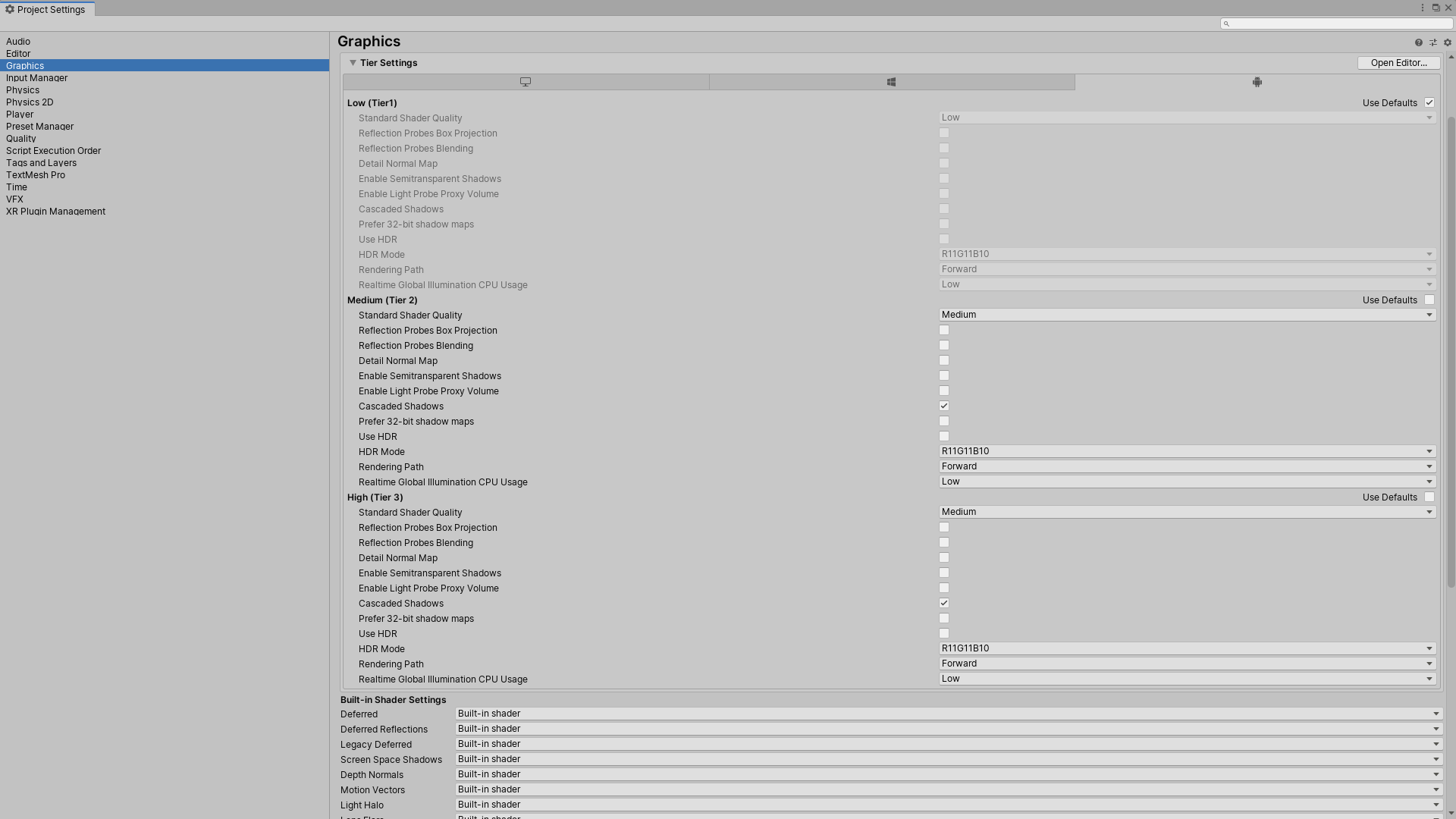Enable Use HDR under High Tier 3
Image resolution: width=1456 pixels, height=819 pixels.
click(944, 633)
